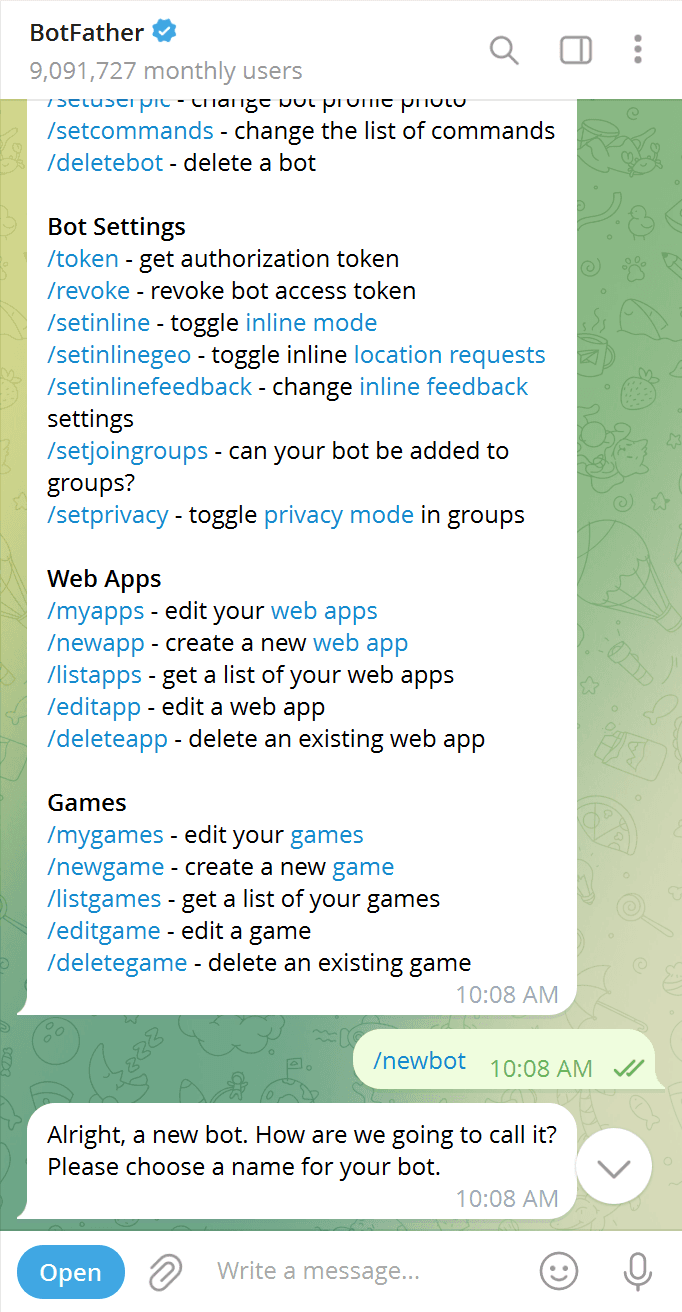This screenshot has height=1312, width=682.
Task: Open the web app link after /newapp
Action: coord(361,643)
